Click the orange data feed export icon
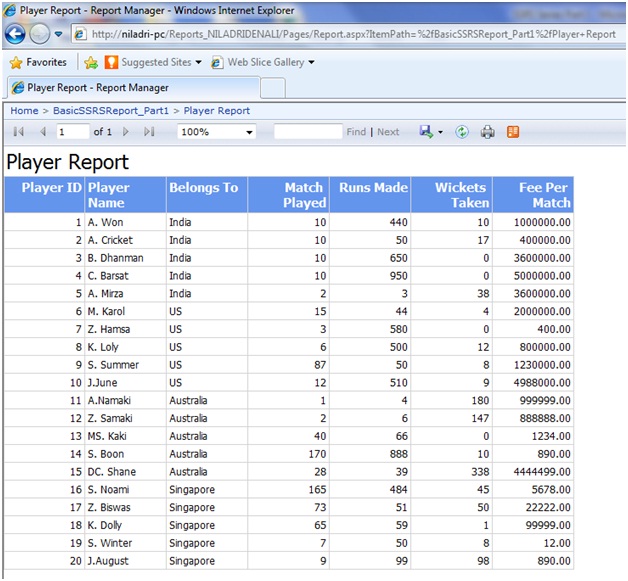 click(x=513, y=132)
